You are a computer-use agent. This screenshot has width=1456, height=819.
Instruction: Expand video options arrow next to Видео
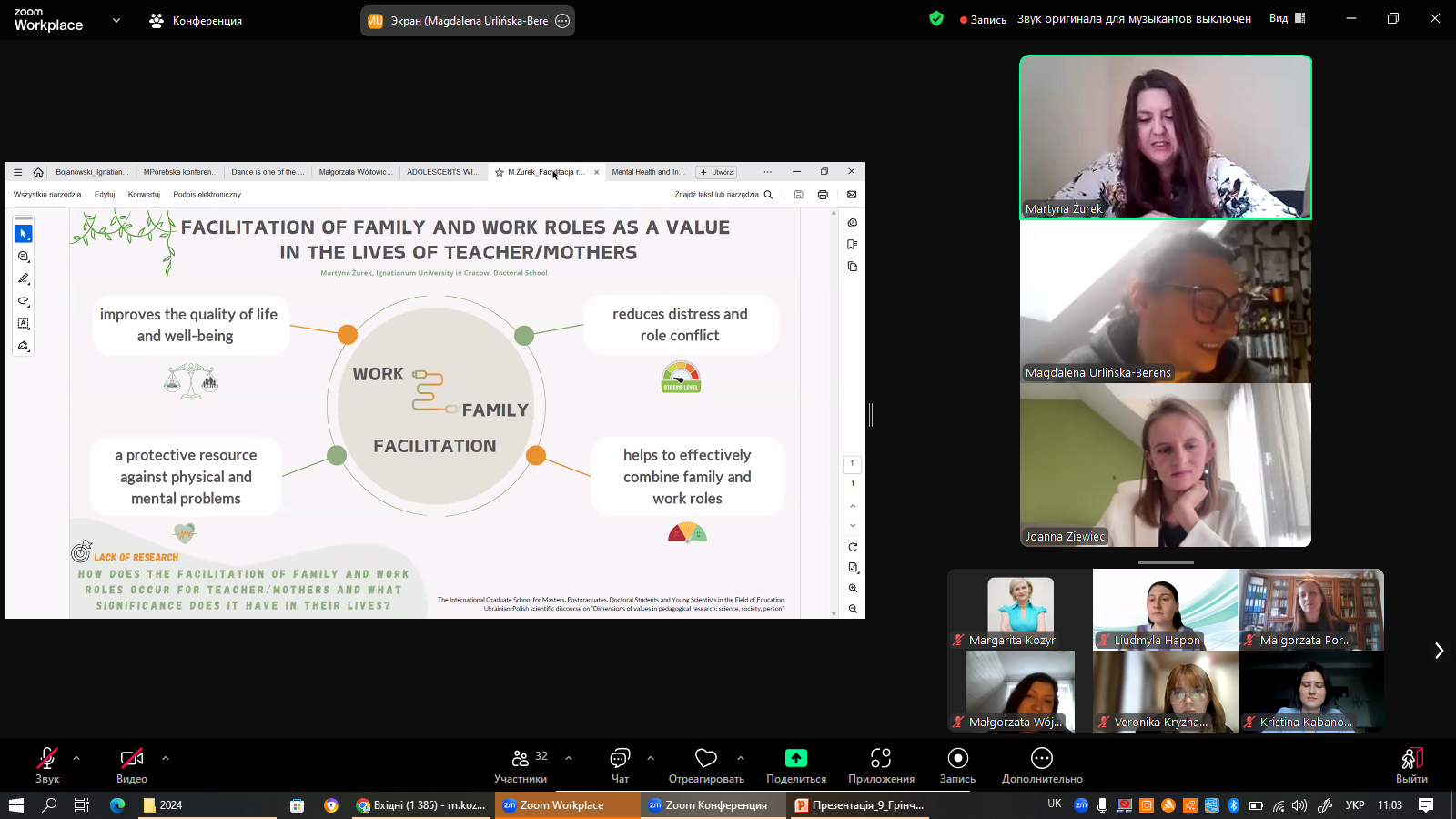[166, 757]
